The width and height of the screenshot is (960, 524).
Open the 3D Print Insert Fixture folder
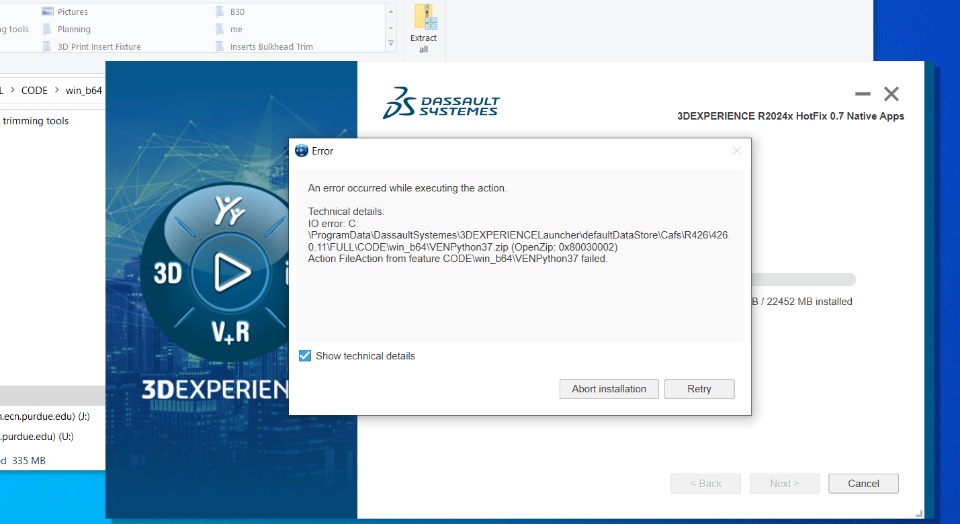pos(92,47)
